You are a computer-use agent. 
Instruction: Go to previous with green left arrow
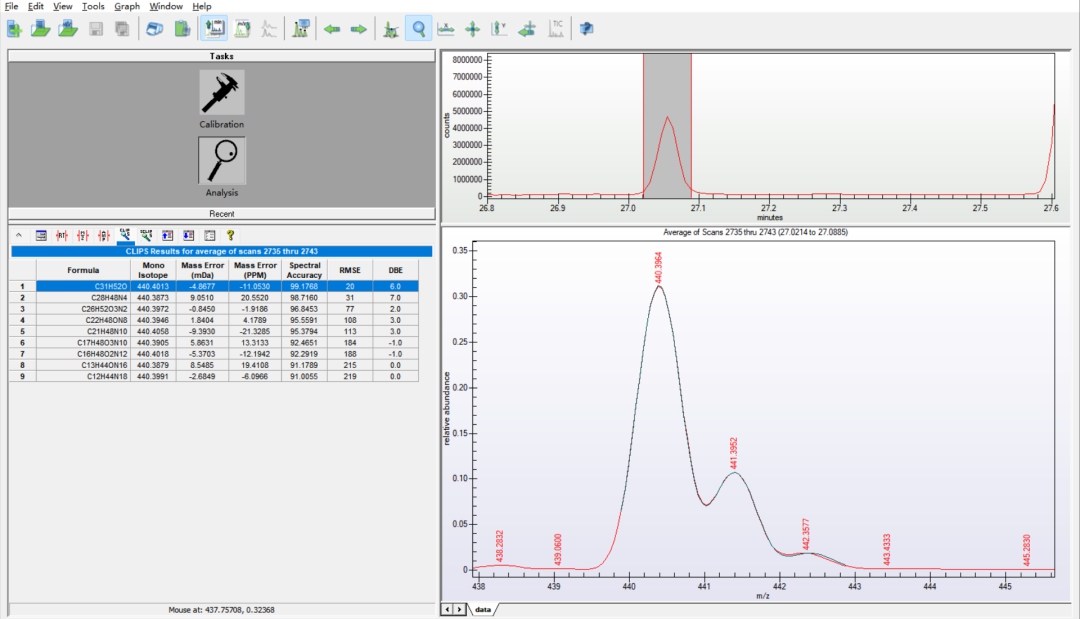(332, 29)
